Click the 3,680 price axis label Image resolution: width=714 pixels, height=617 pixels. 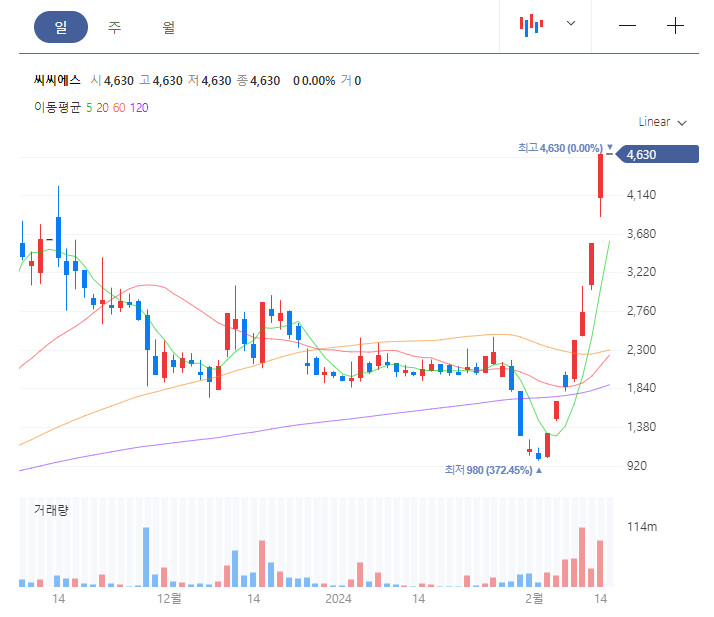click(641, 234)
